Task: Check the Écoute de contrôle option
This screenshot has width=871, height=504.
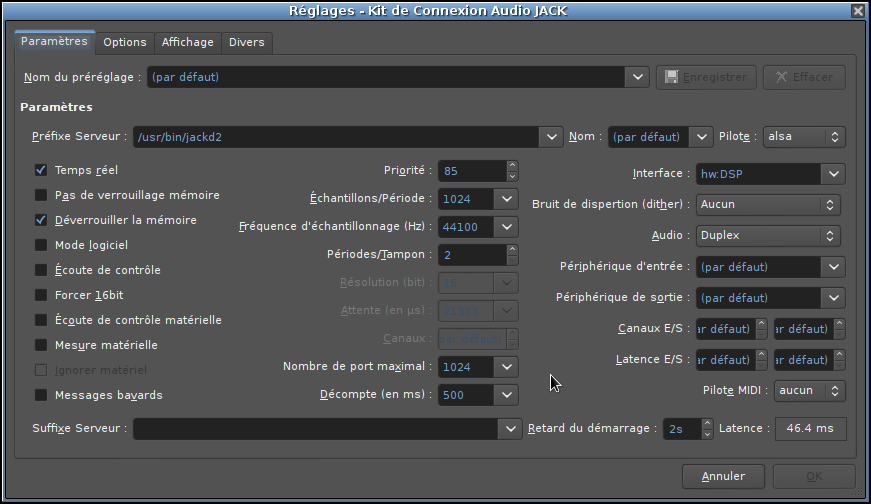Action: (x=41, y=270)
